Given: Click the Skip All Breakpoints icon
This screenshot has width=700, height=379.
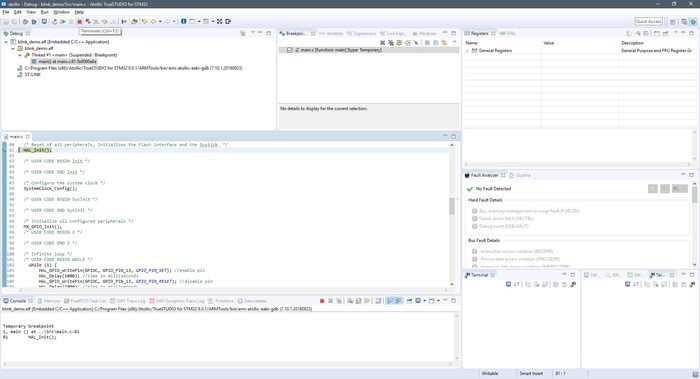Looking at the screenshot, I should [x=416, y=43].
